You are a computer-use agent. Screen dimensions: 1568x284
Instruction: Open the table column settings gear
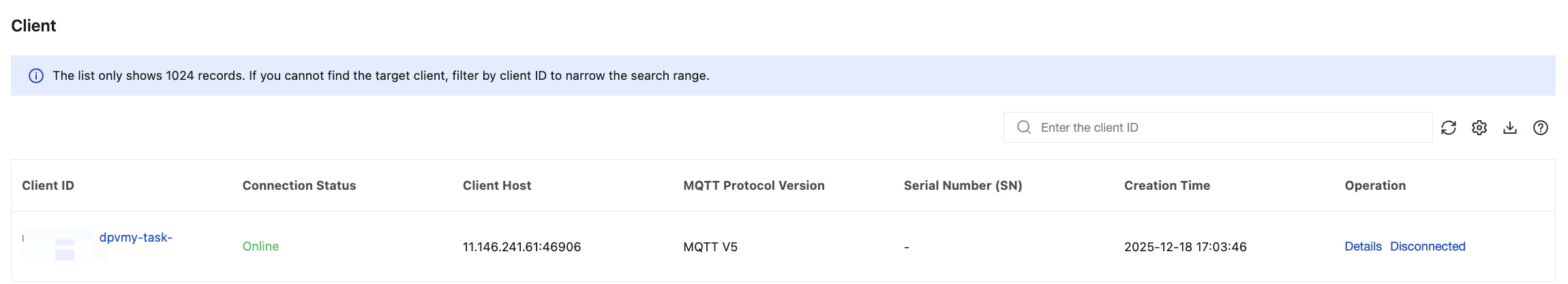coord(1479,128)
